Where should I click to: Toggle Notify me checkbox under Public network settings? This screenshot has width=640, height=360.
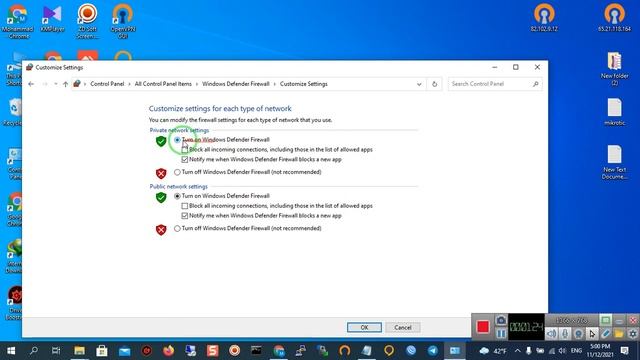pos(185,216)
